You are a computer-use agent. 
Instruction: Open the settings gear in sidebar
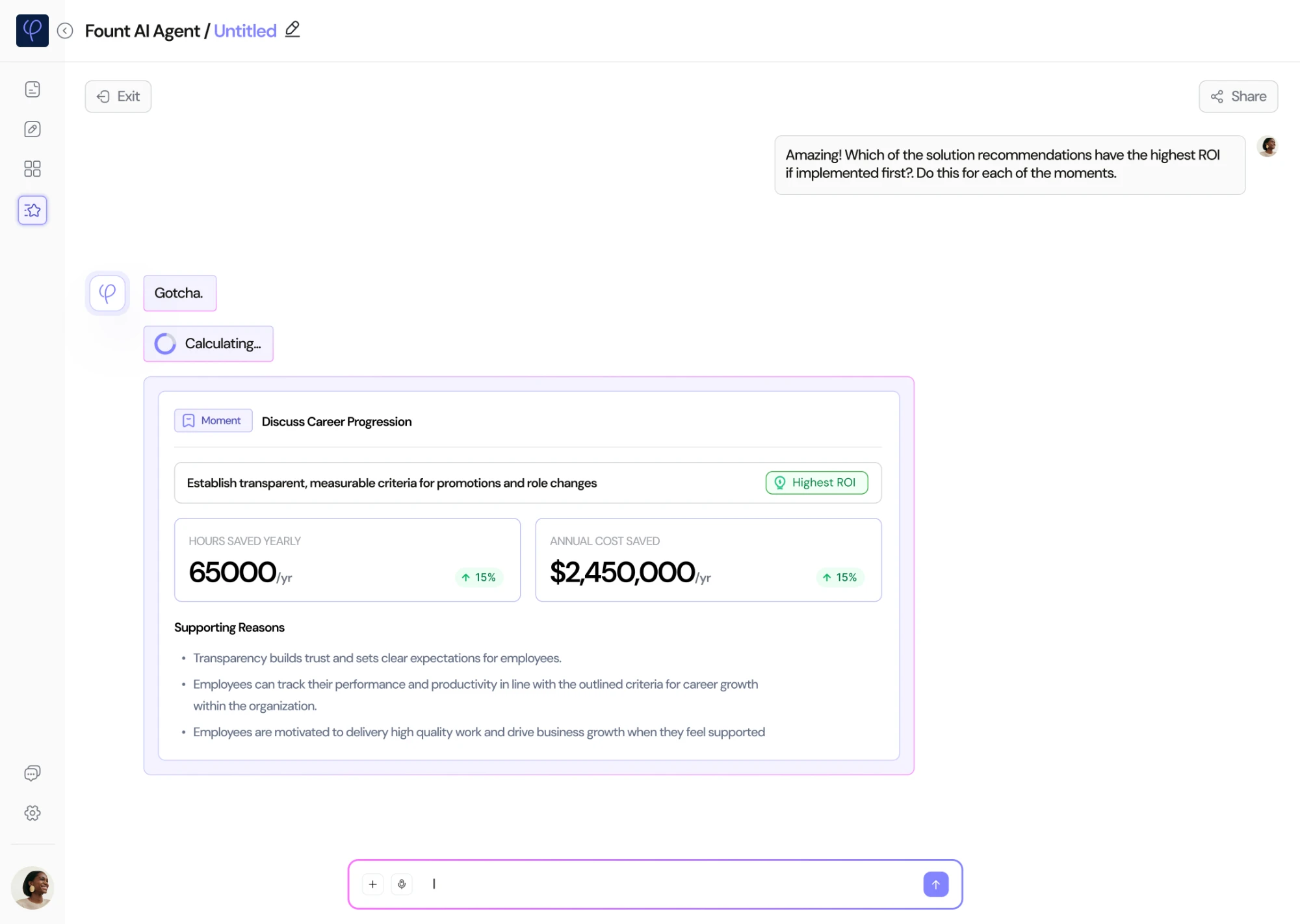click(32, 813)
